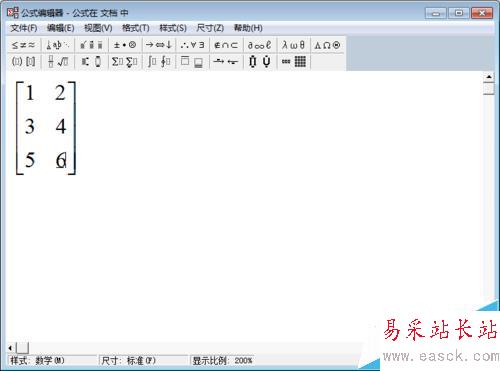Click matrix entry 1
The image size is (500, 371).
tap(30, 93)
